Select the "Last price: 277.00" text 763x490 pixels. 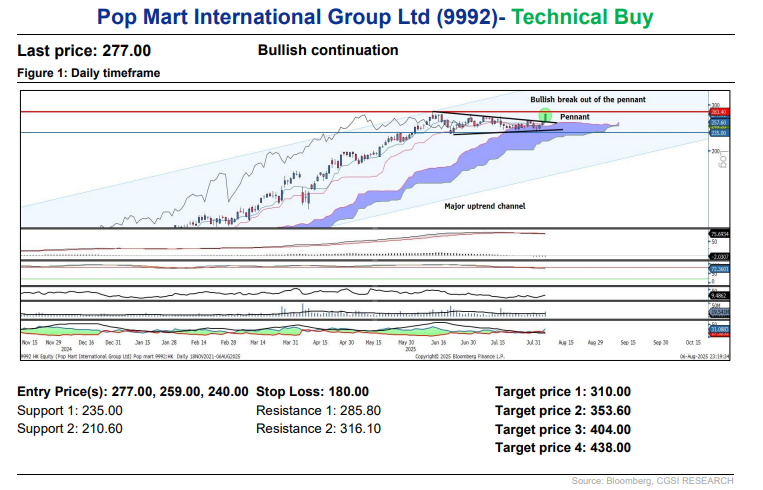click(x=84, y=51)
